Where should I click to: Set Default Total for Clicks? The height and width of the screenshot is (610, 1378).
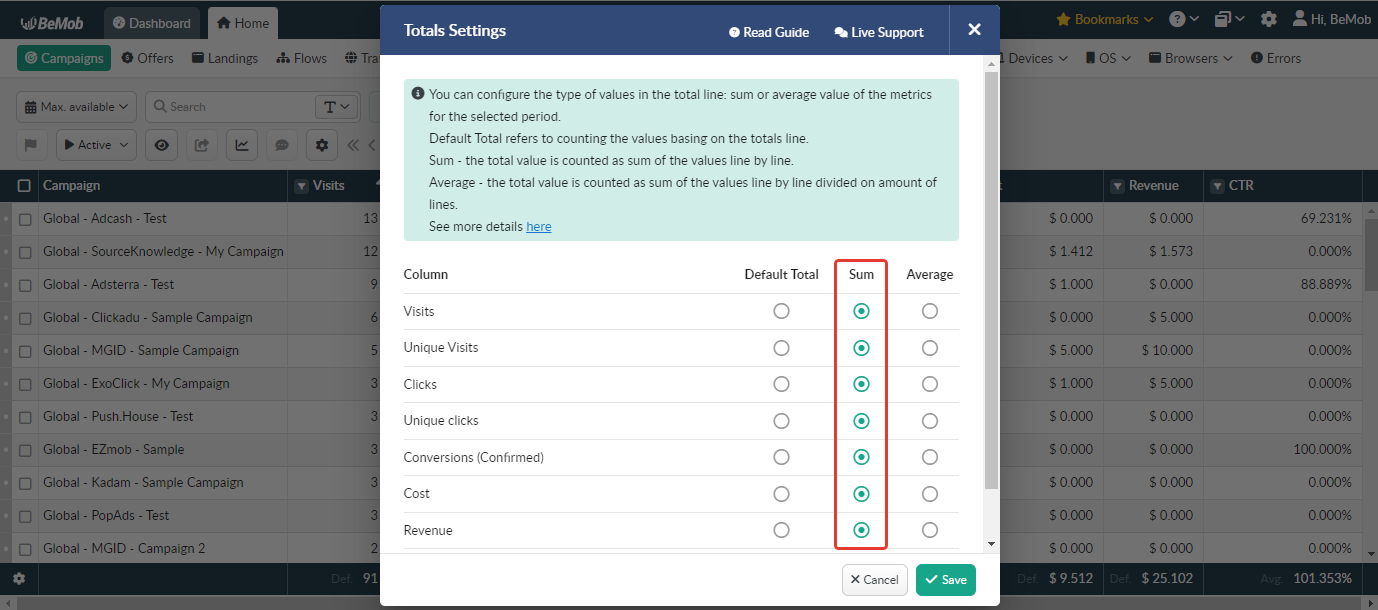(x=781, y=384)
